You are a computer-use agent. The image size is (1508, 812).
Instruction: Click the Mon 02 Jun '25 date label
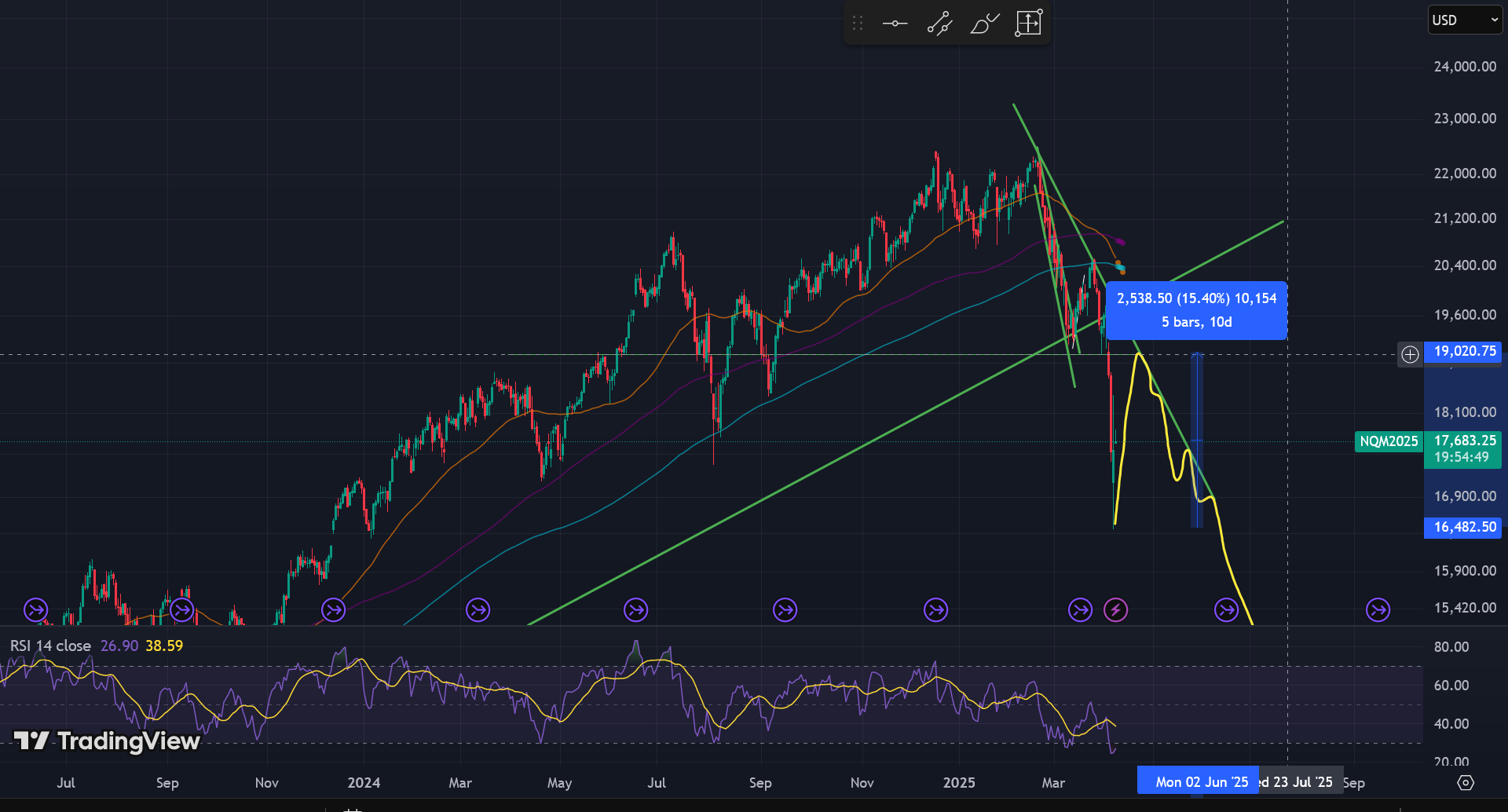[x=1199, y=782]
